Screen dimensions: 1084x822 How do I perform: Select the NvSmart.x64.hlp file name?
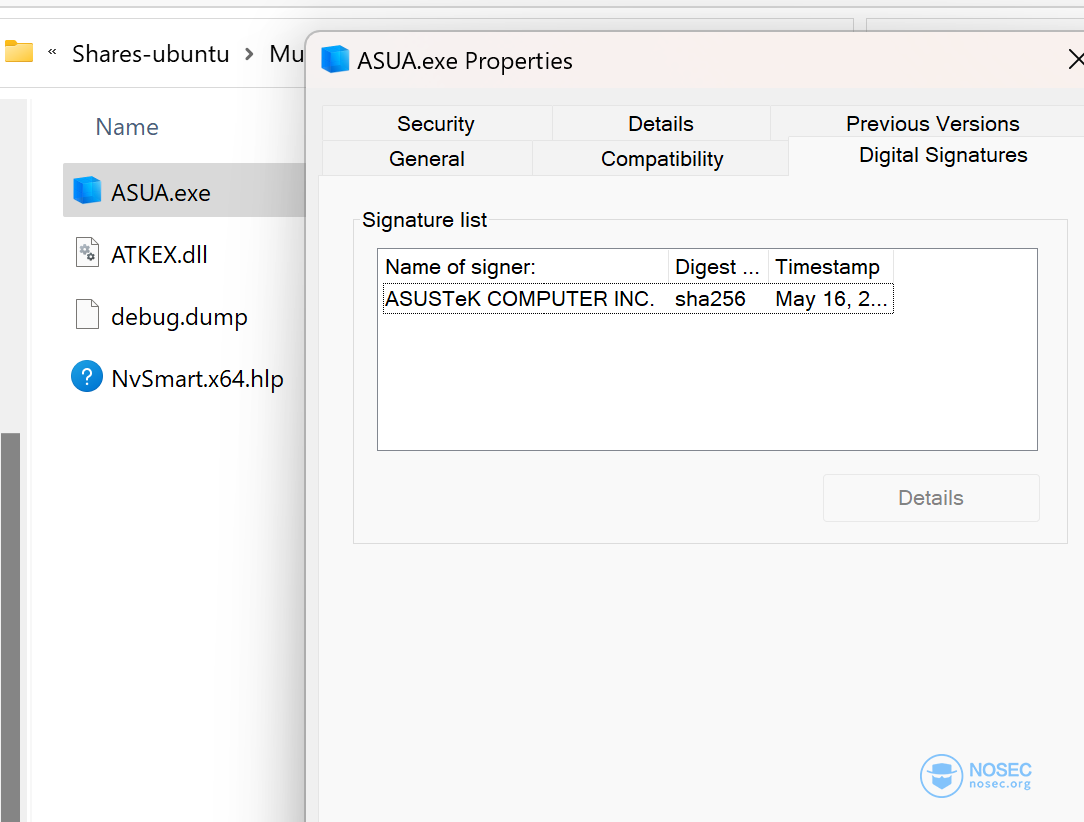pyautogui.click(x=197, y=379)
